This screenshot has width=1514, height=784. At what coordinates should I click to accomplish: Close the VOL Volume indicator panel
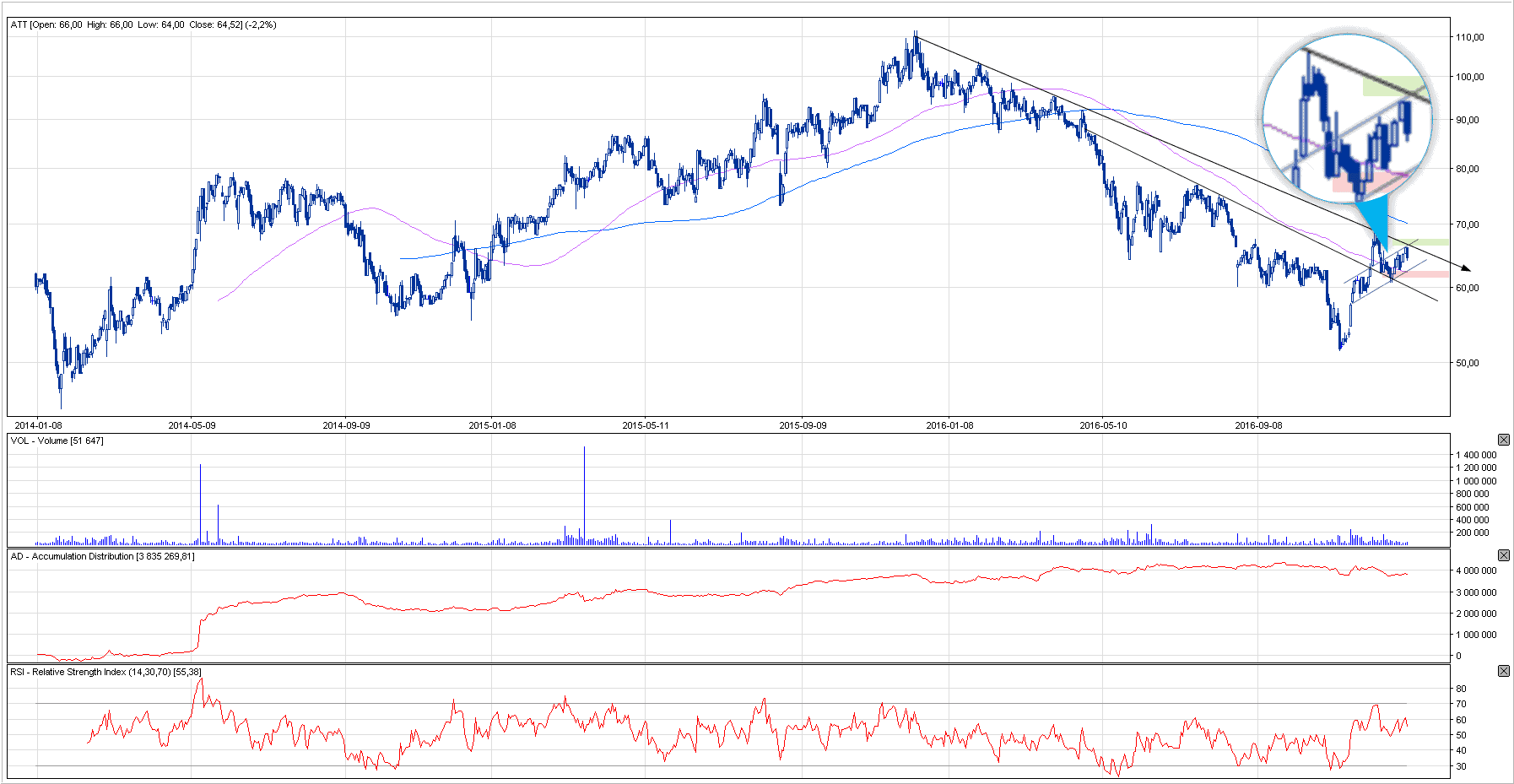(x=1503, y=440)
